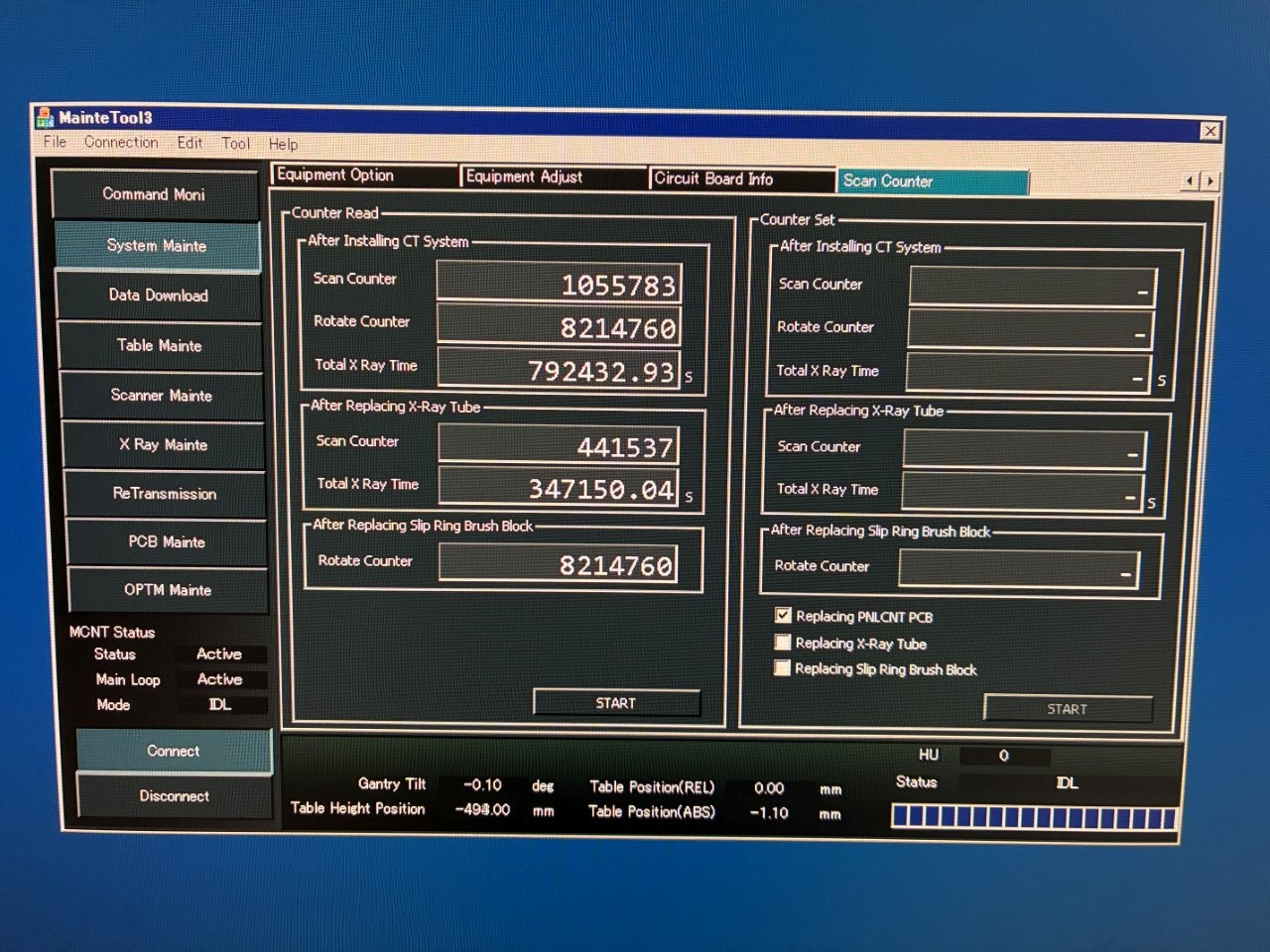The width and height of the screenshot is (1270, 952).
Task: Select the Circuit Board Info tab
Action: pyautogui.click(x=740, y=178)
